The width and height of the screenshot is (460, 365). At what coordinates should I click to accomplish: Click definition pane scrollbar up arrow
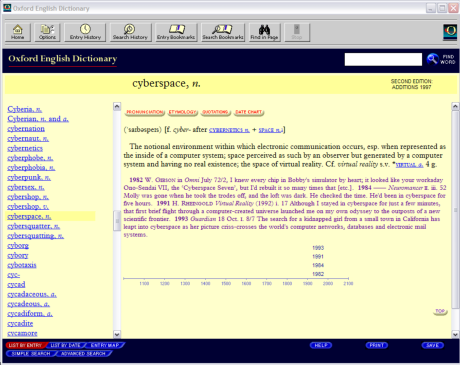(x=455, y=106)
